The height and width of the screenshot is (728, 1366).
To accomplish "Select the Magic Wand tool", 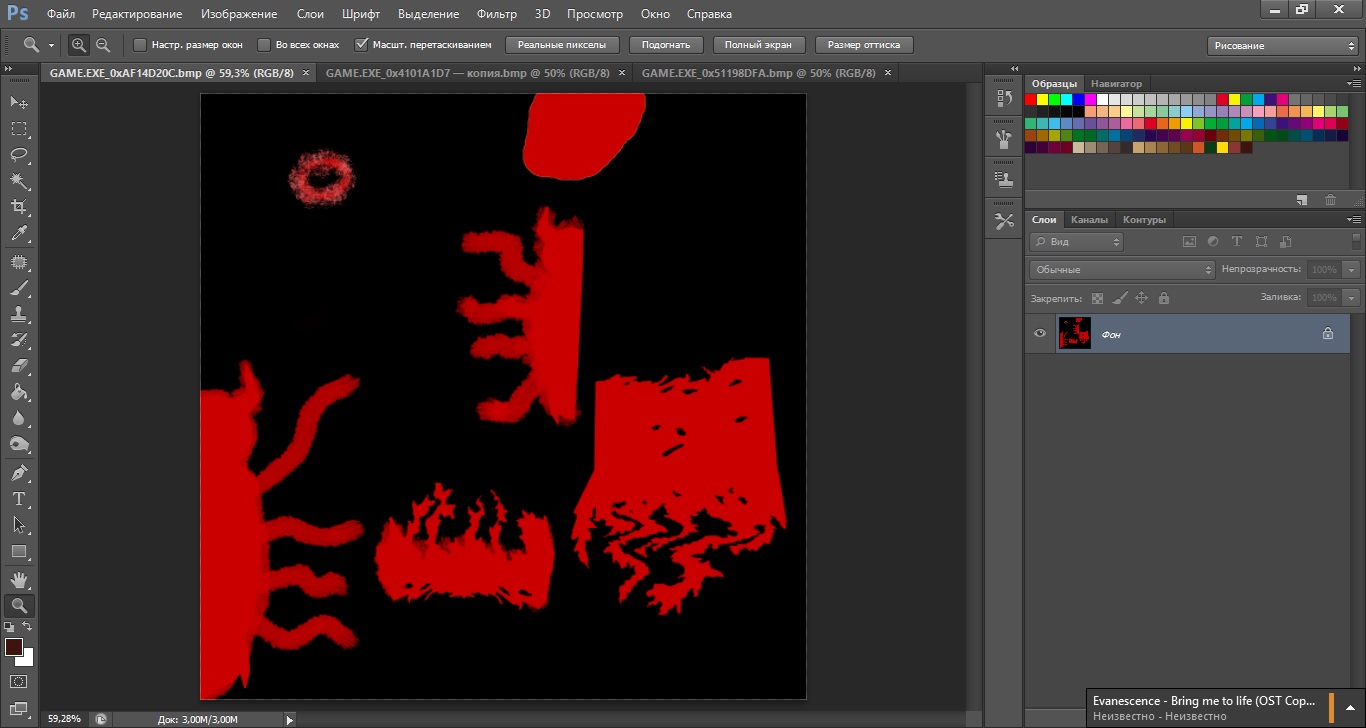I will coord(19,181).
